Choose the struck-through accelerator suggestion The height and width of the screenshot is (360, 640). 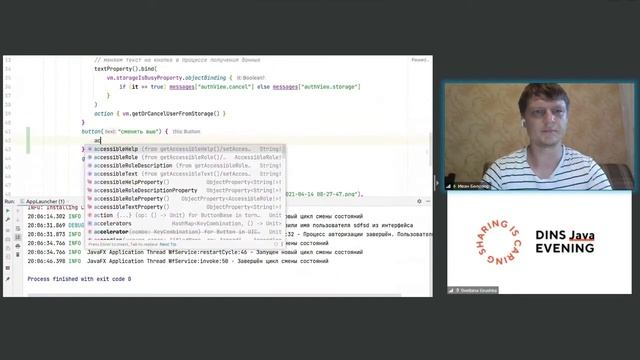click(x=185, y=232)
